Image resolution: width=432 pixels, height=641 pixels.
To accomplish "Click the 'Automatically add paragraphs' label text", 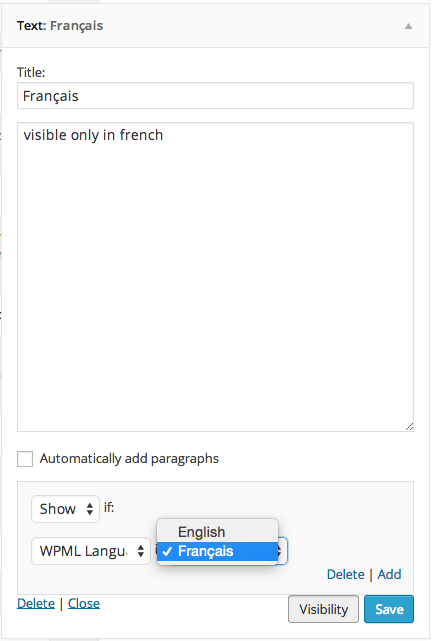I will click(x=129, y=459).
